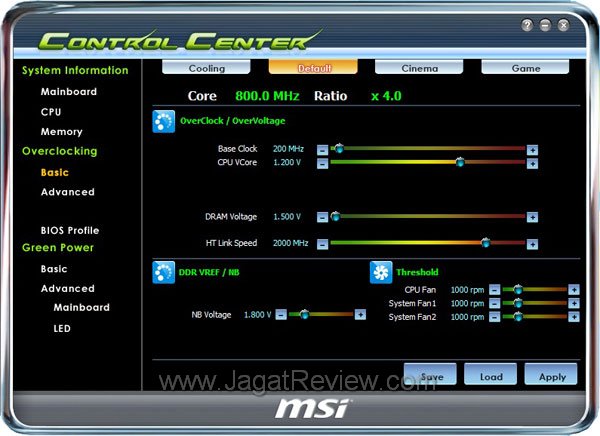The height and width of the screenshot is (436, 600).
Task: Select Advanced under Green Power
Action: pos(68,288)
